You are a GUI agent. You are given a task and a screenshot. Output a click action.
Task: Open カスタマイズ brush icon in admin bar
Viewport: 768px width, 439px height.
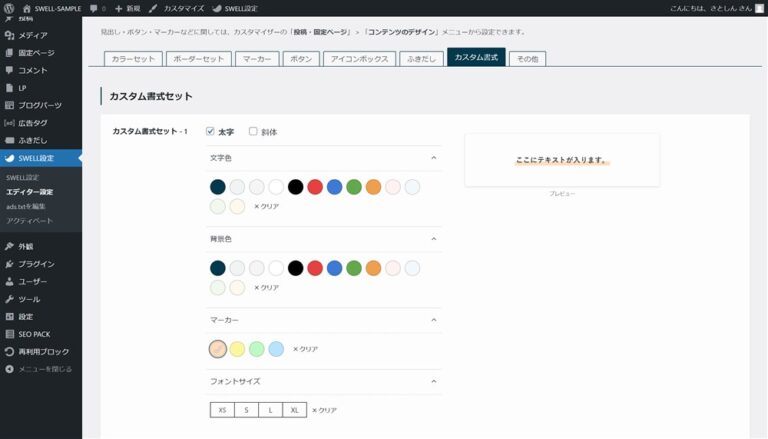[x=153, y=8]
